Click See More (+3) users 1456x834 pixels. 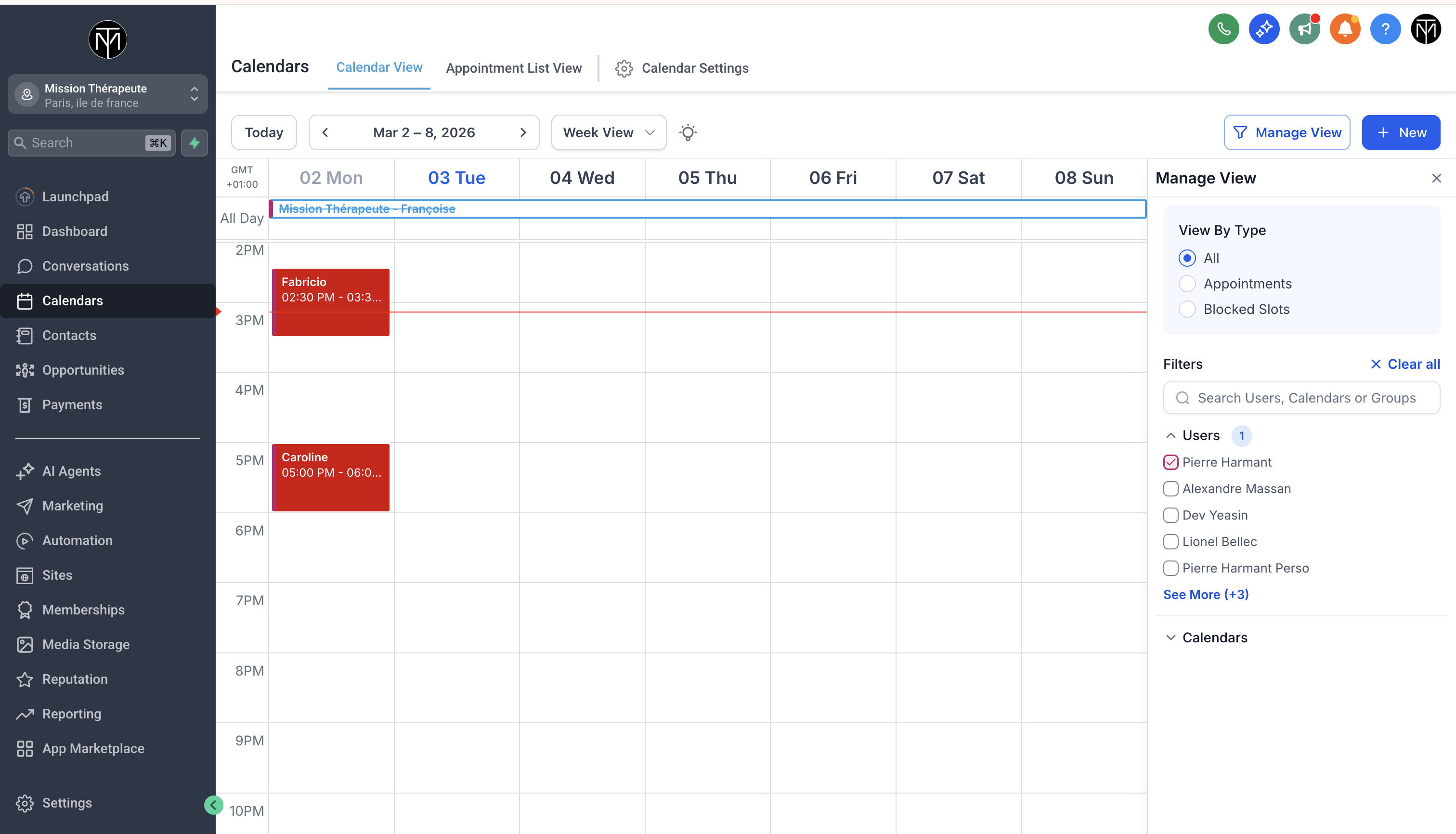click(1206, 595)
